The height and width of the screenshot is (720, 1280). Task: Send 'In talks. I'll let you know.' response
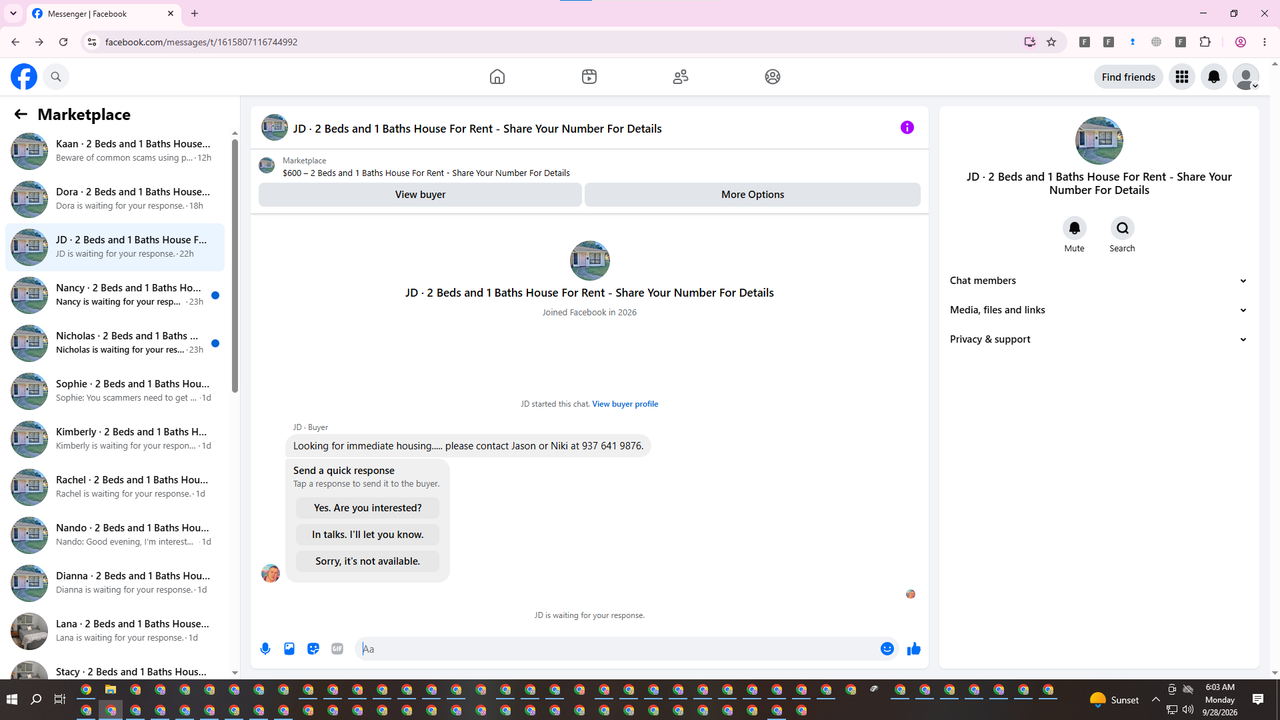pos(367,535)
